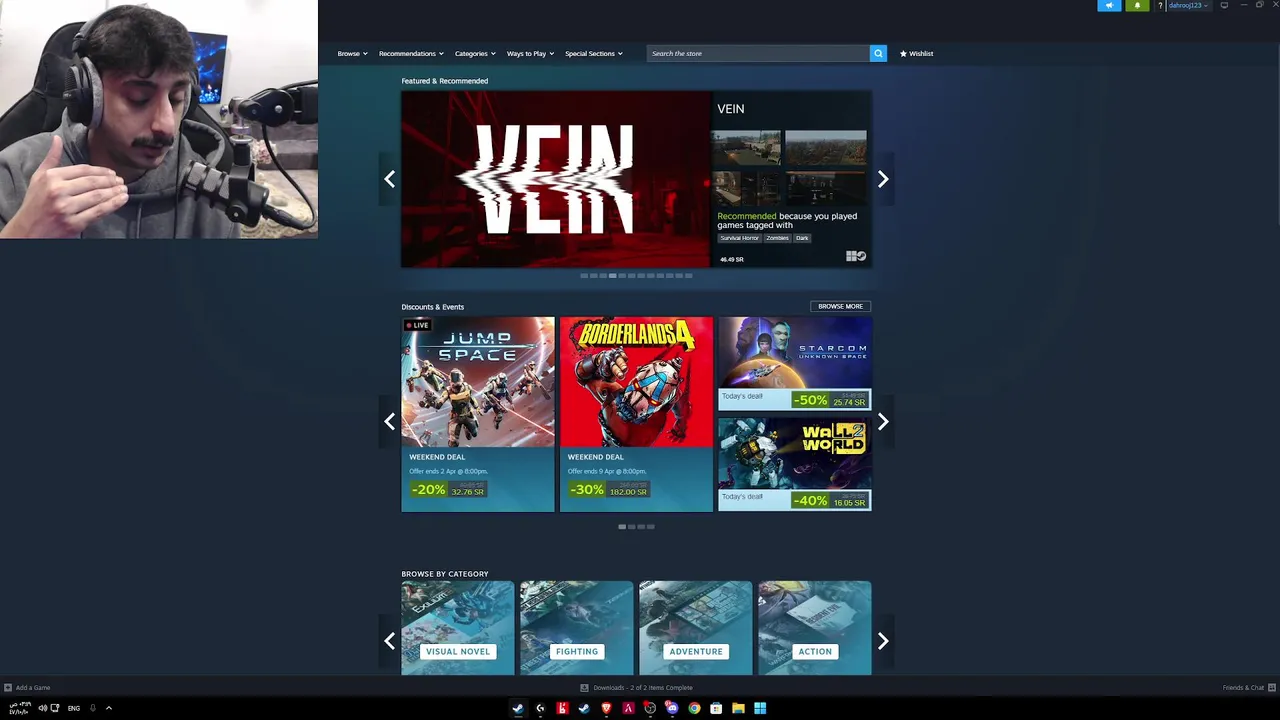Open the blue announcements megaphone icon
The height and width of the screenshot is (720, 1280).
pos(1109,6)
